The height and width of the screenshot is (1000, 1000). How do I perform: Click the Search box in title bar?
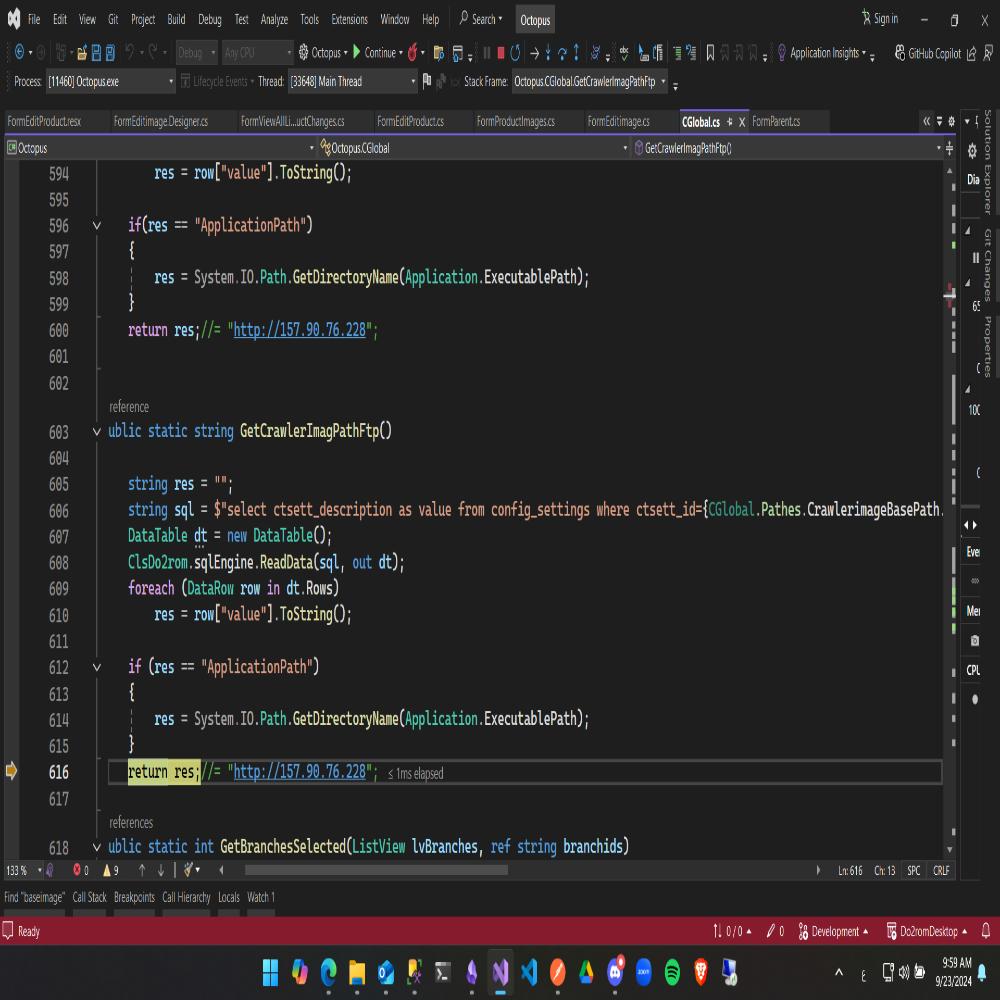tap(481, 19)
